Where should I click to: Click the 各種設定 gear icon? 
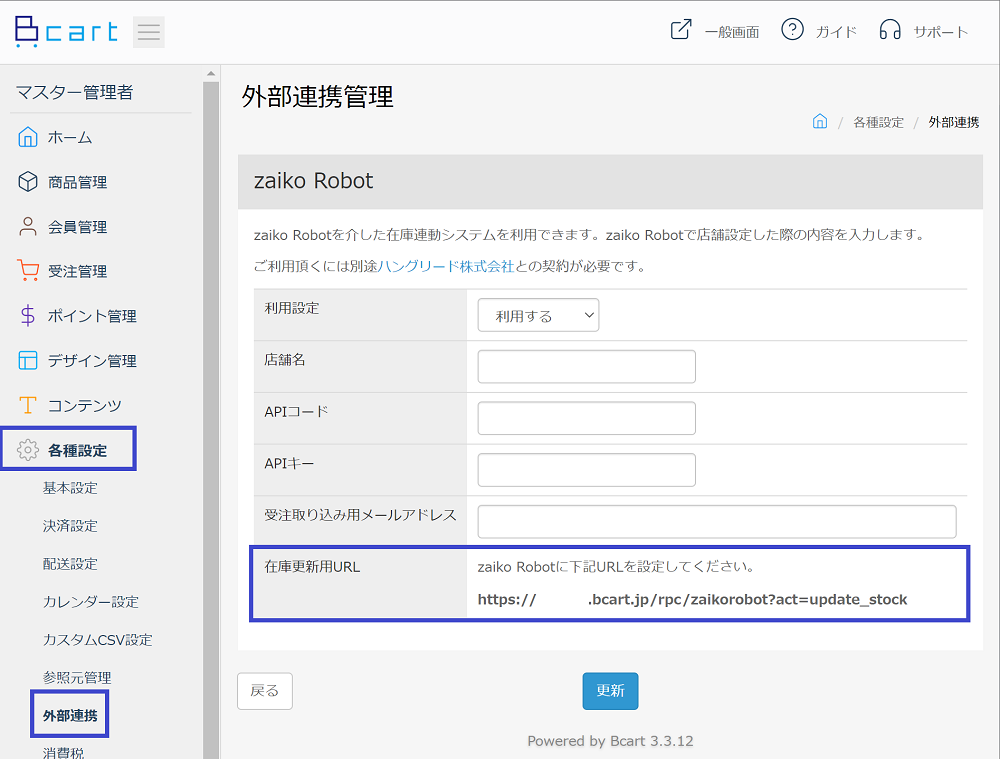[x=27, y=450]
